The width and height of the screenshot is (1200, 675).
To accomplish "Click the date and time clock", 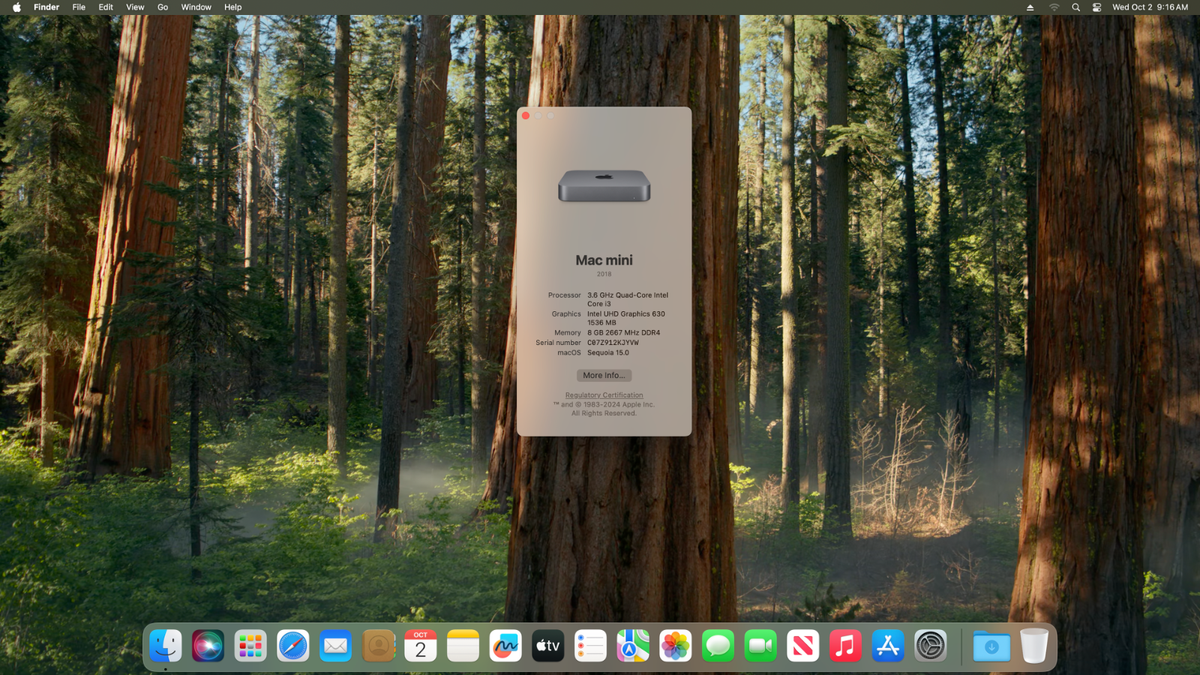I will [1150, 7].
